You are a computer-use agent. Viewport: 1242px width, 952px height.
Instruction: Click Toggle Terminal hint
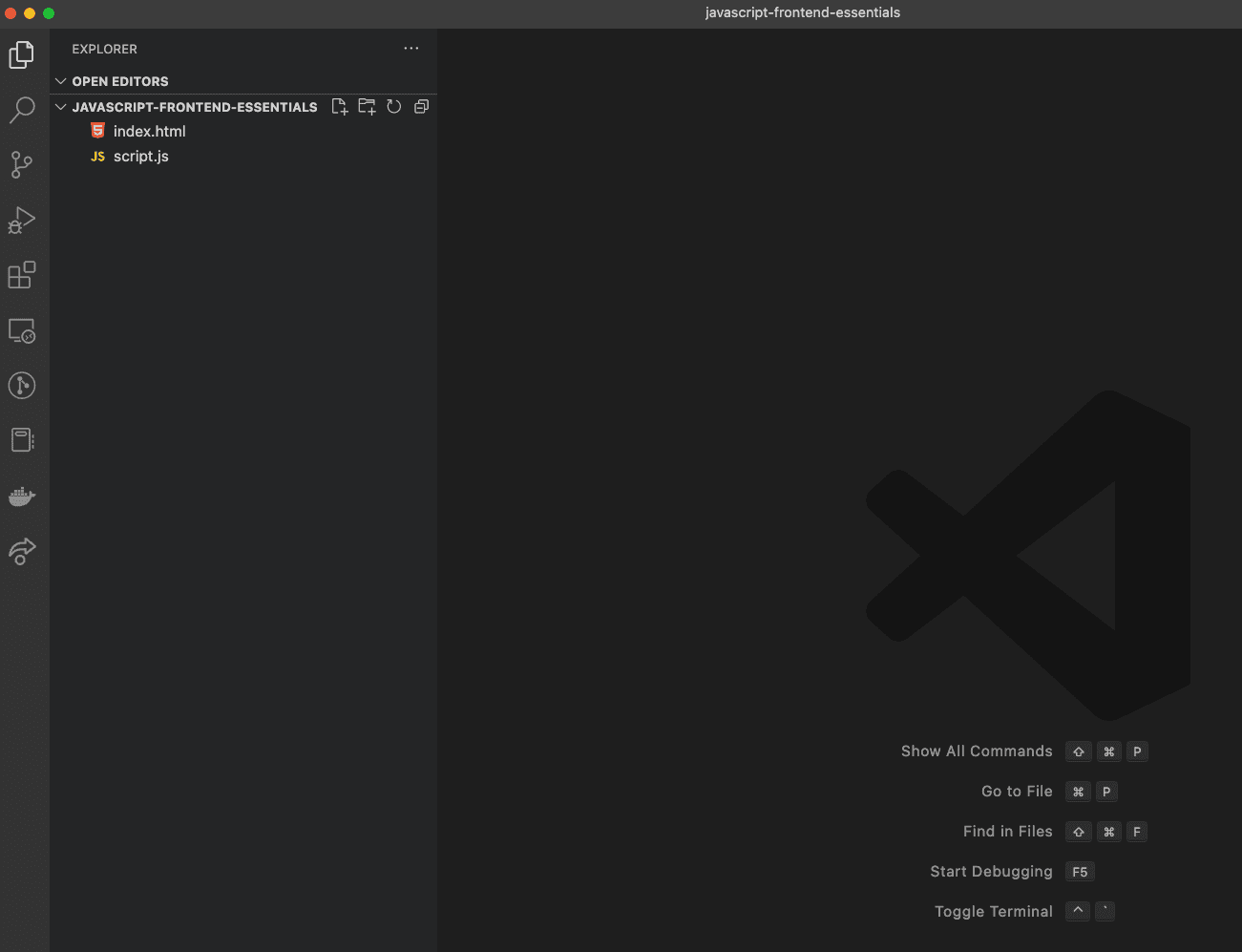point(994,912)
